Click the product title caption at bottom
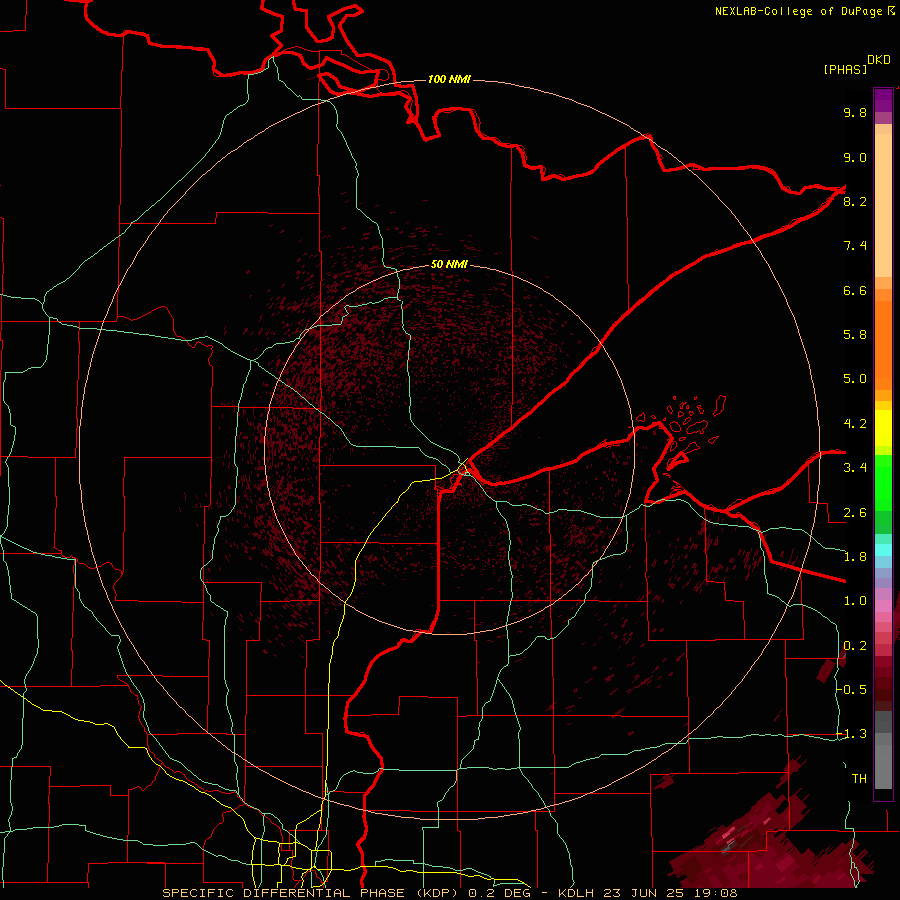This screenshot has height=900, width=900. 449,893
